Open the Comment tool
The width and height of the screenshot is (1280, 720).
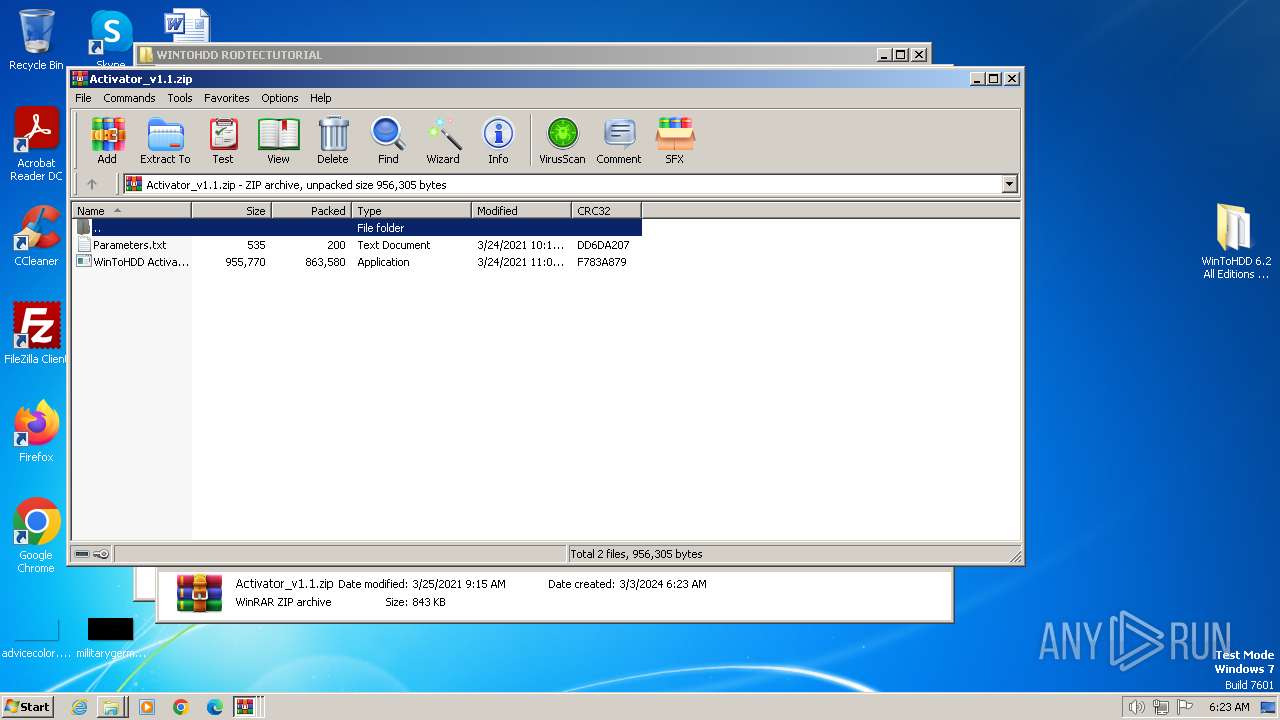[x=619, y=141]
